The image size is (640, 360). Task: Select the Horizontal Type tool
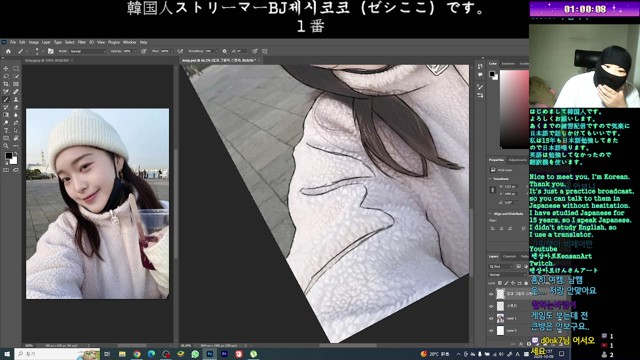coord(6,130)
